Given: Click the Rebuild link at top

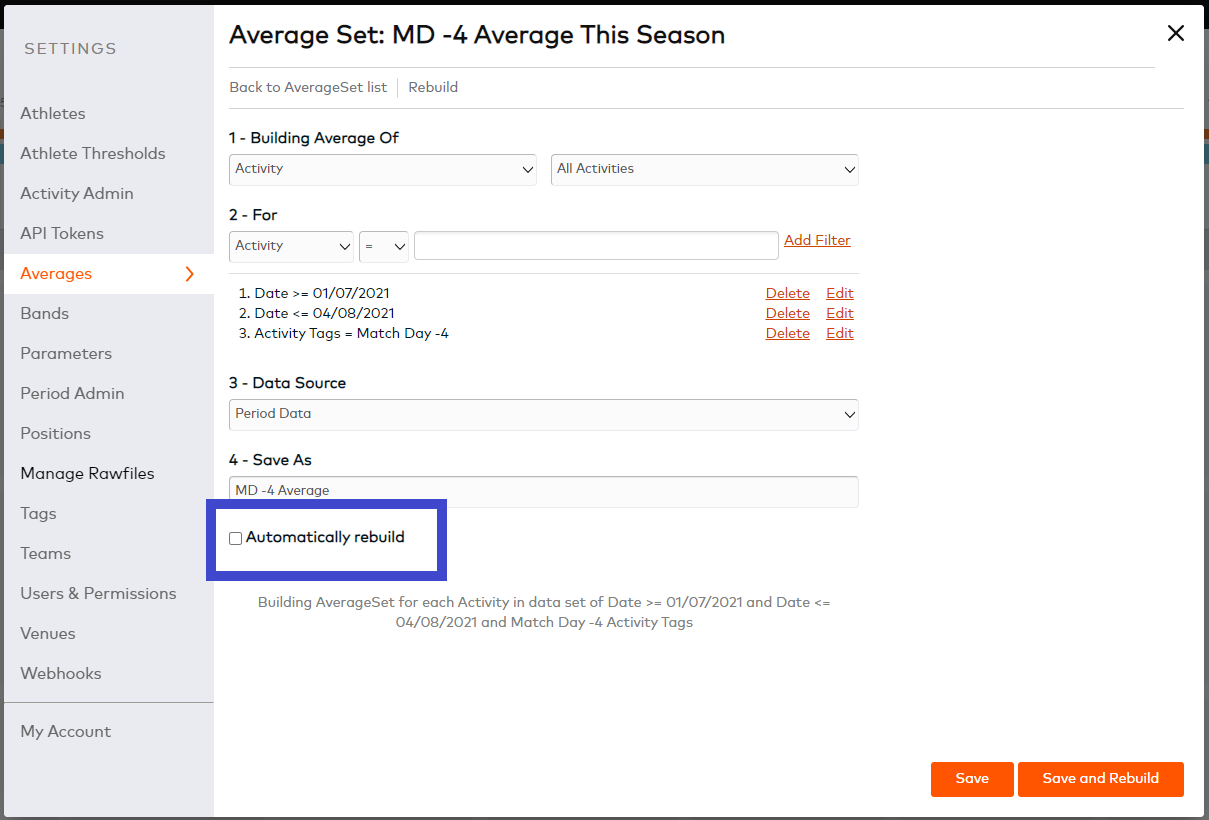Looking at the screenshot, I should 433,87.
